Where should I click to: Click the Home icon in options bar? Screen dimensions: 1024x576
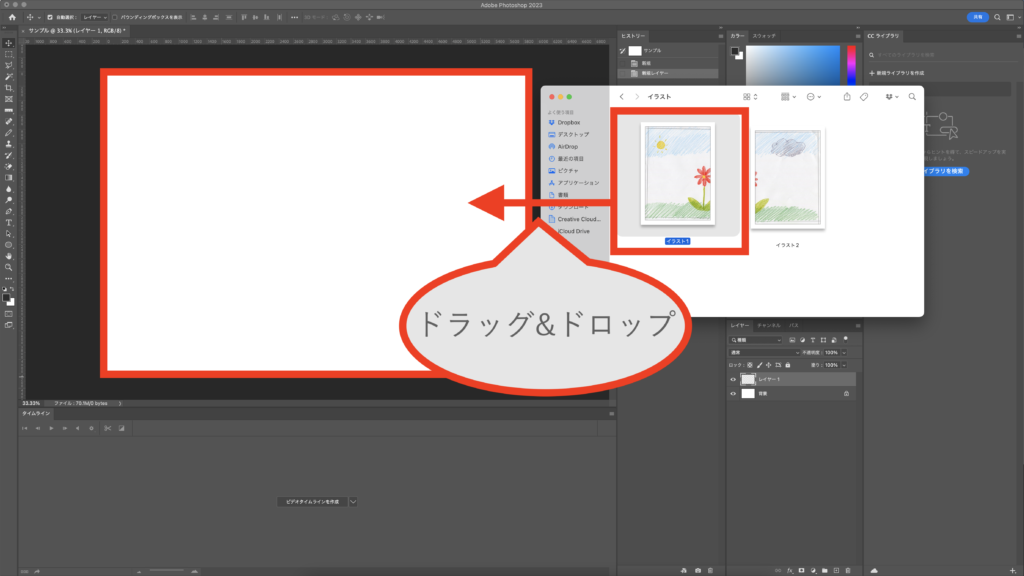coord(12,17)
